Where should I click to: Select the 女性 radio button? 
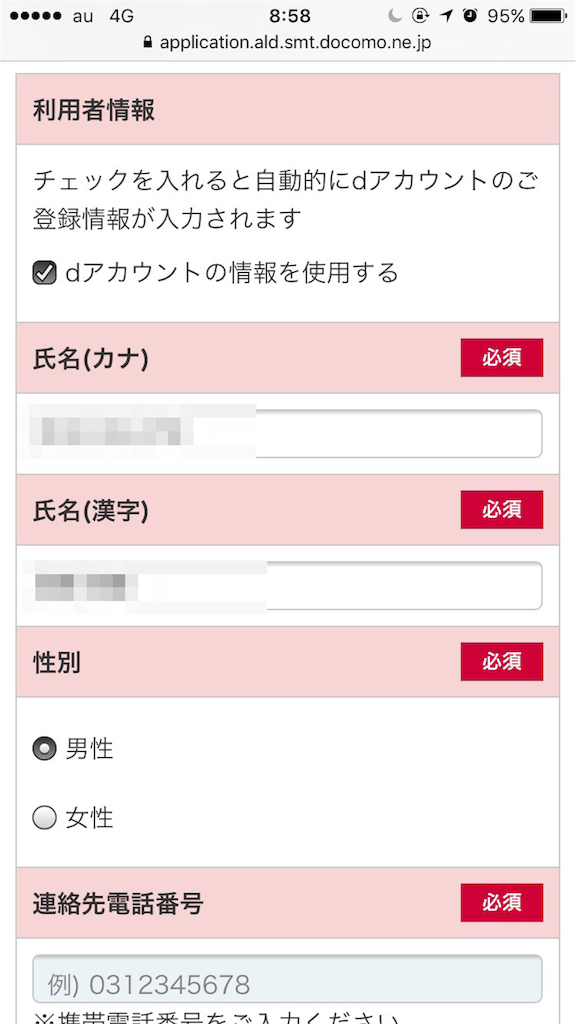point(44,818)
